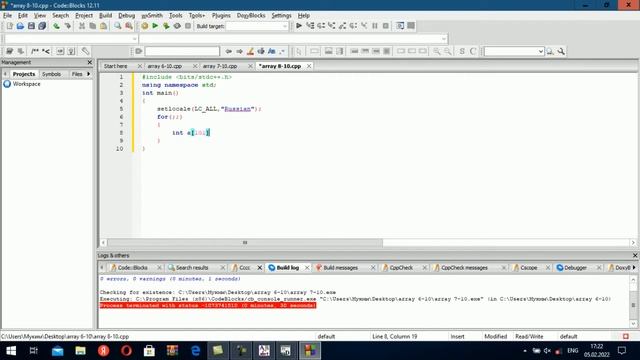This screenshot has height=360, width=640.
Task: Switch to array 6-10.cpp tab
Action: (164, 66)
